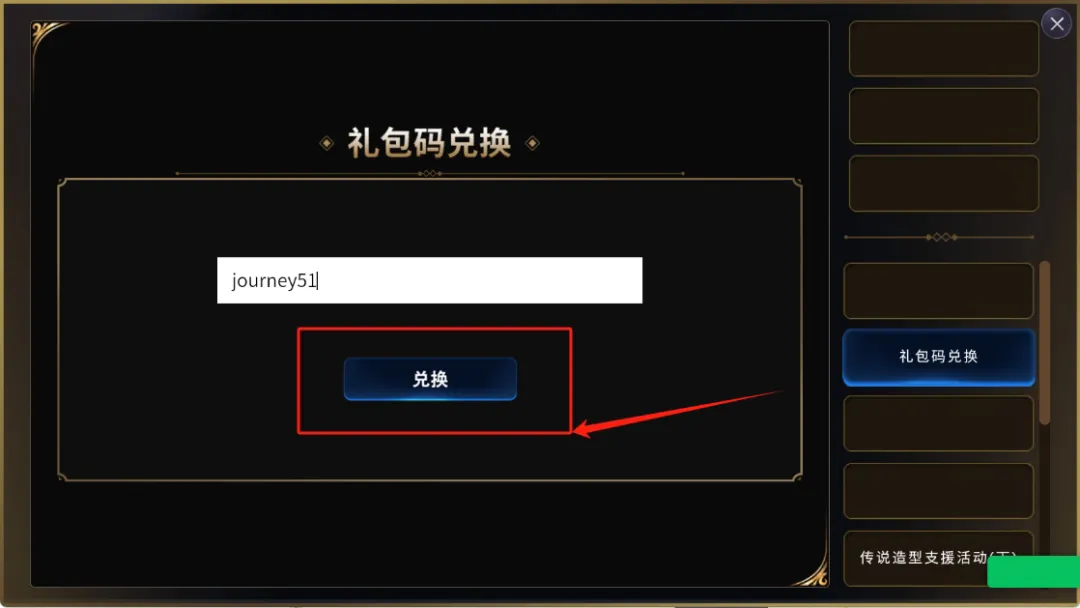1080x608 pixels.
Task: Click the 礼包码兑换 heading text
Action: coord(429,143)
